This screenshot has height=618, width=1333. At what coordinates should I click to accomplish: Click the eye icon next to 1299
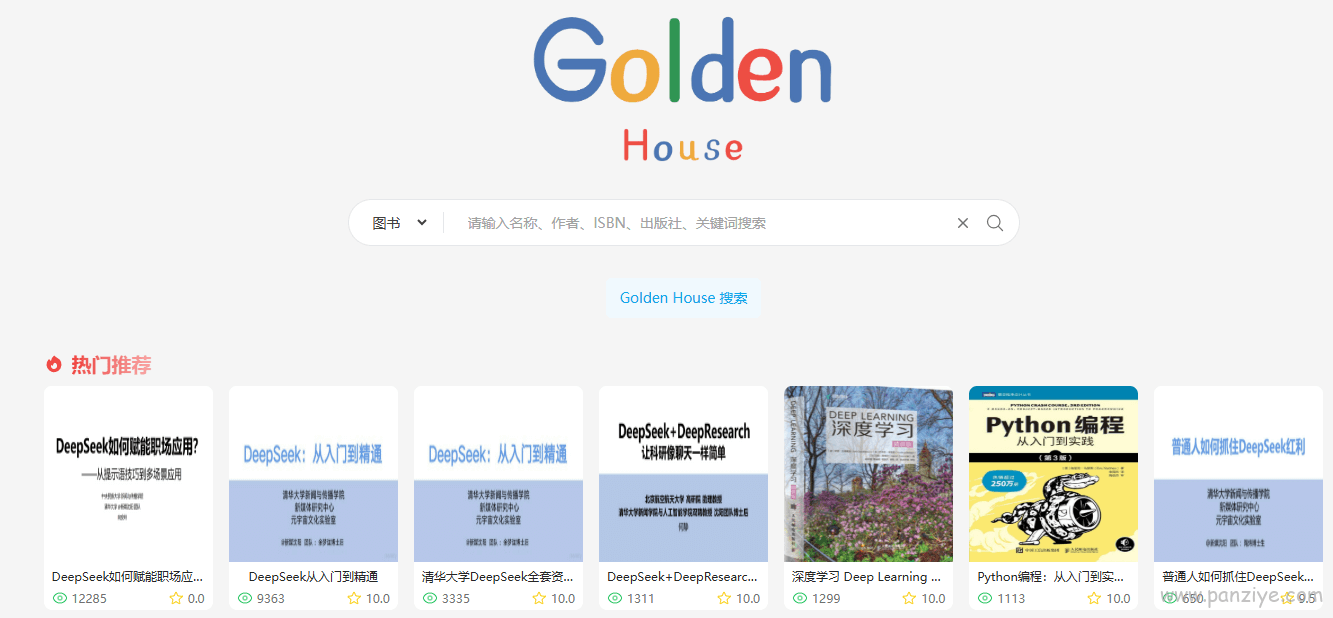[800, 599]
